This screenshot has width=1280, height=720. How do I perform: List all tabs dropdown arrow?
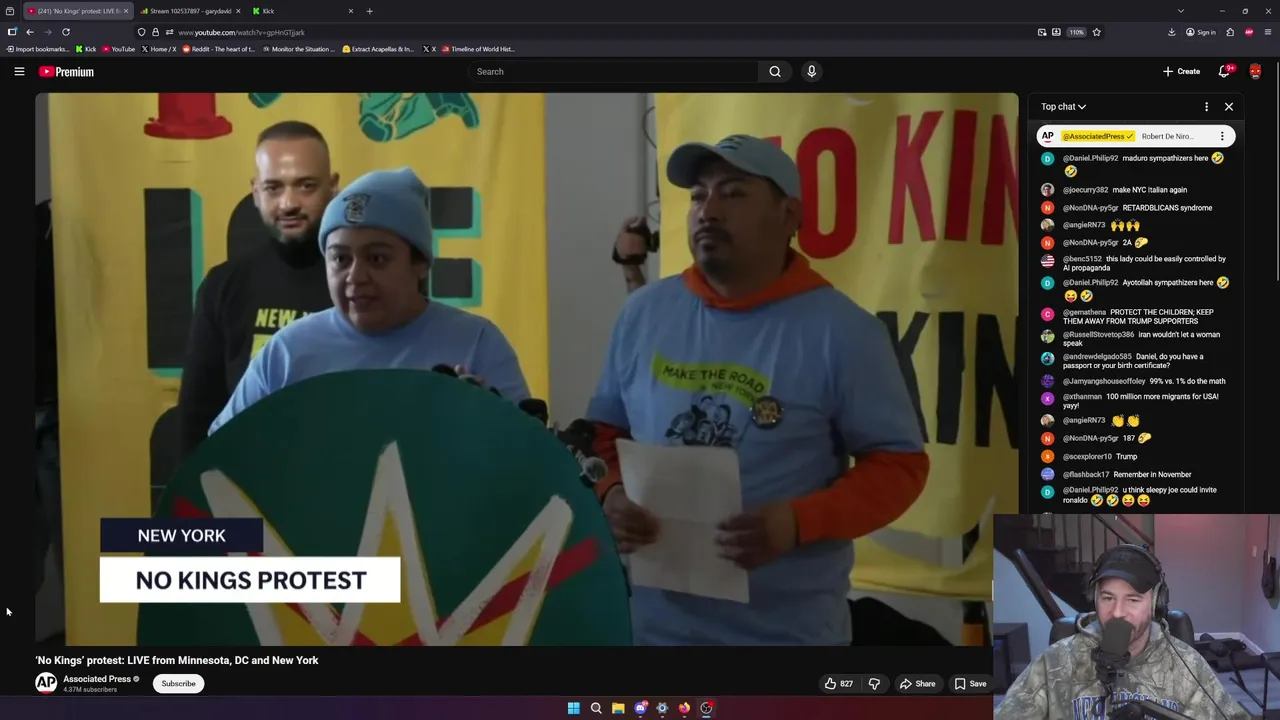pos(1180,11)
